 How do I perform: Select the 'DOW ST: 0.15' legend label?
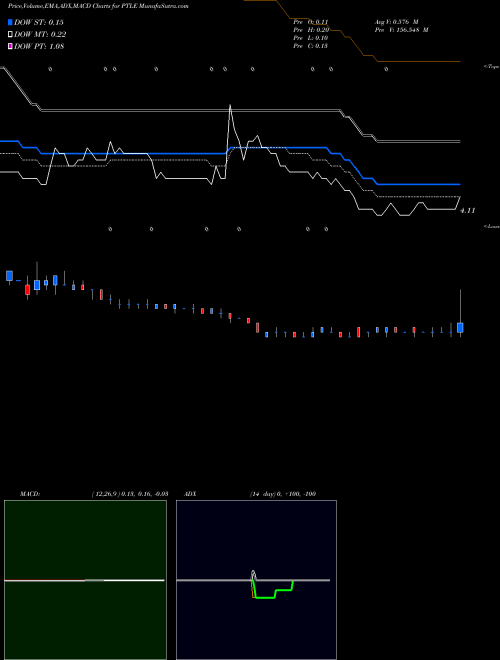(39, 22)
